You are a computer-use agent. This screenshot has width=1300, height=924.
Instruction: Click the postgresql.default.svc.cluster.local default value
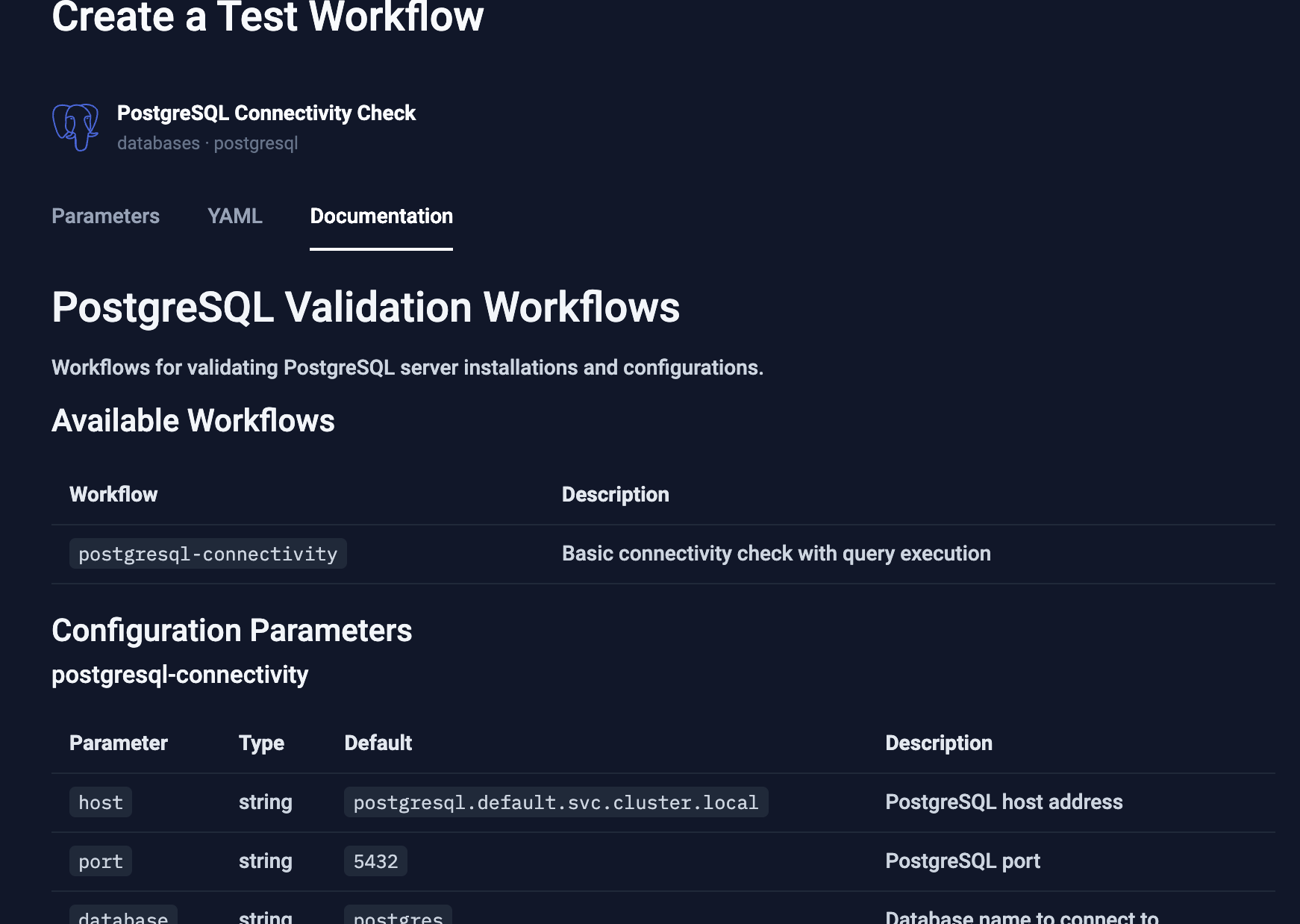[555, 802]
